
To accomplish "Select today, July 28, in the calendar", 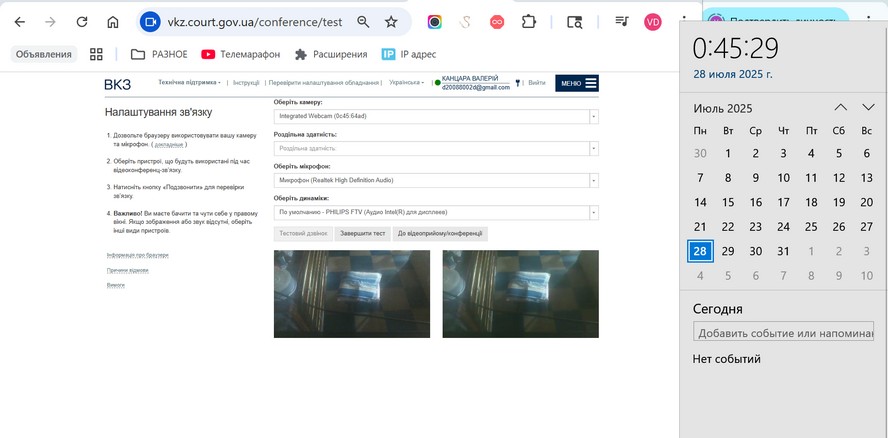I will click(x=700, y=251).
